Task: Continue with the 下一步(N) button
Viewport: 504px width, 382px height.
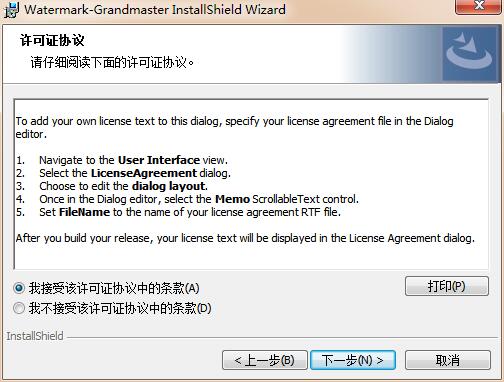Action: pyautogui.click(x=353, y=360)
